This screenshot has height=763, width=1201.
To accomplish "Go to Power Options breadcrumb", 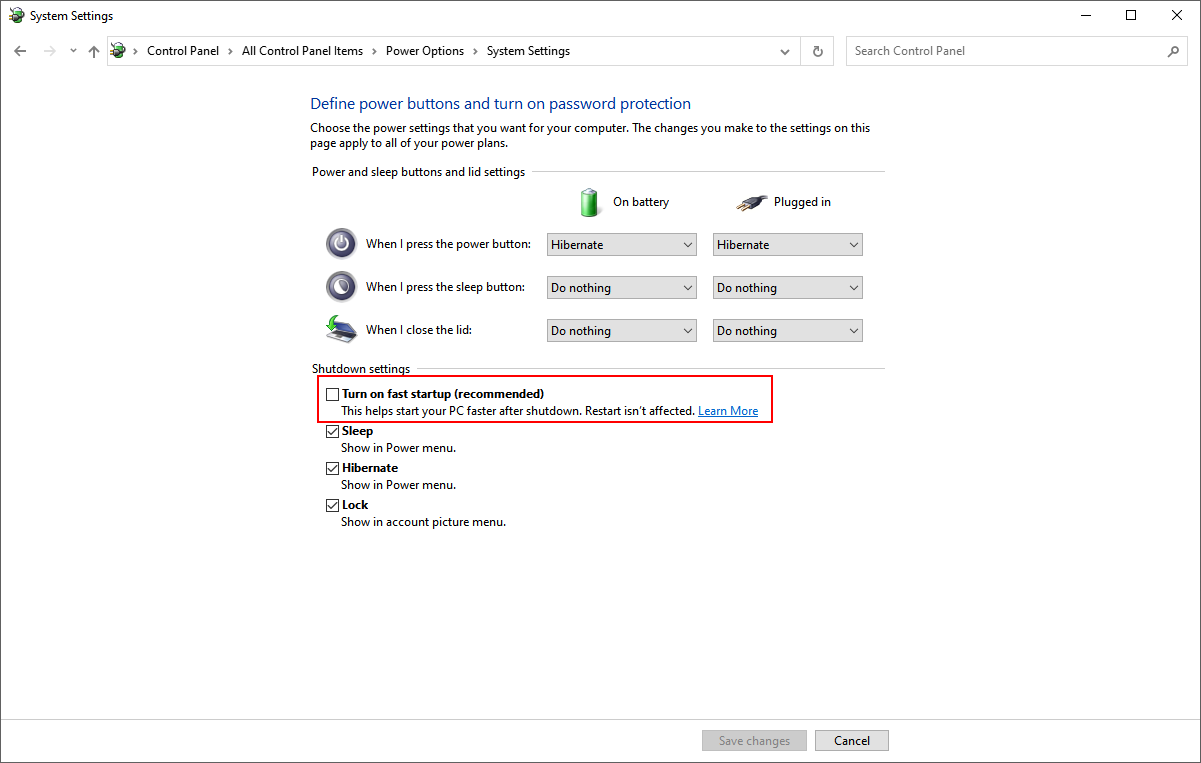I will tap(424, 50).
